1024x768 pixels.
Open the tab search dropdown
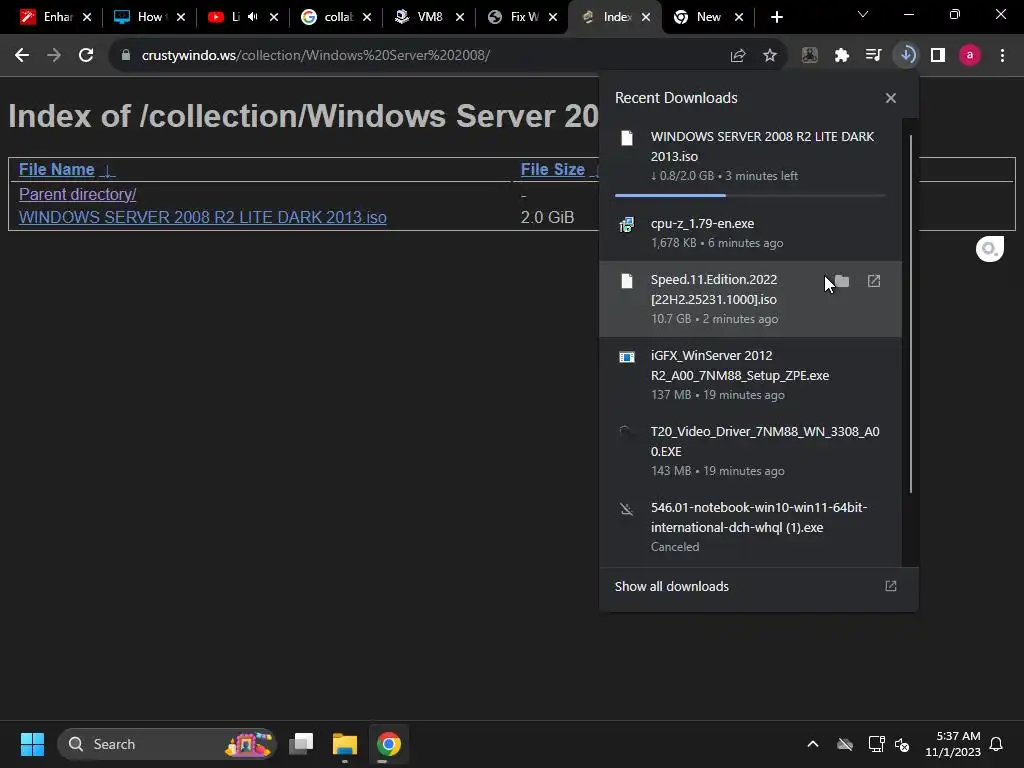point(863,14)
